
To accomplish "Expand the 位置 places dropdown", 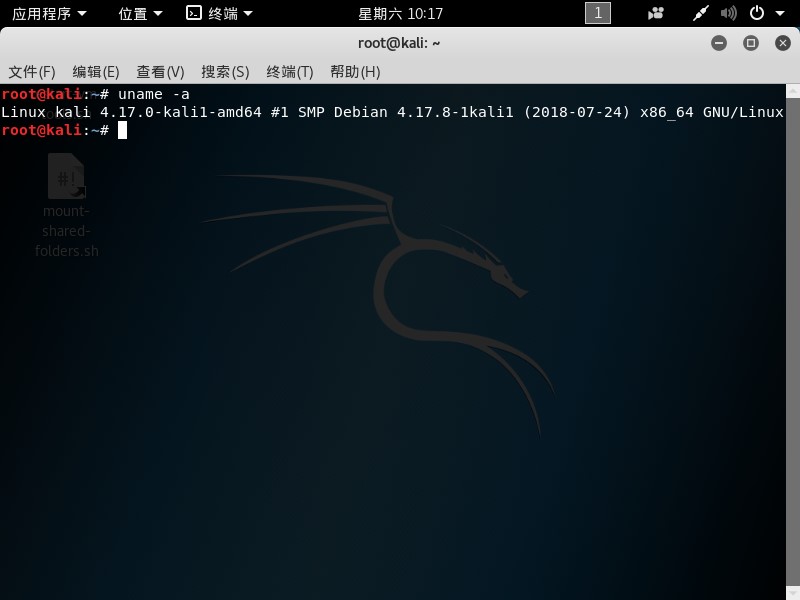I will pos(140,13).
